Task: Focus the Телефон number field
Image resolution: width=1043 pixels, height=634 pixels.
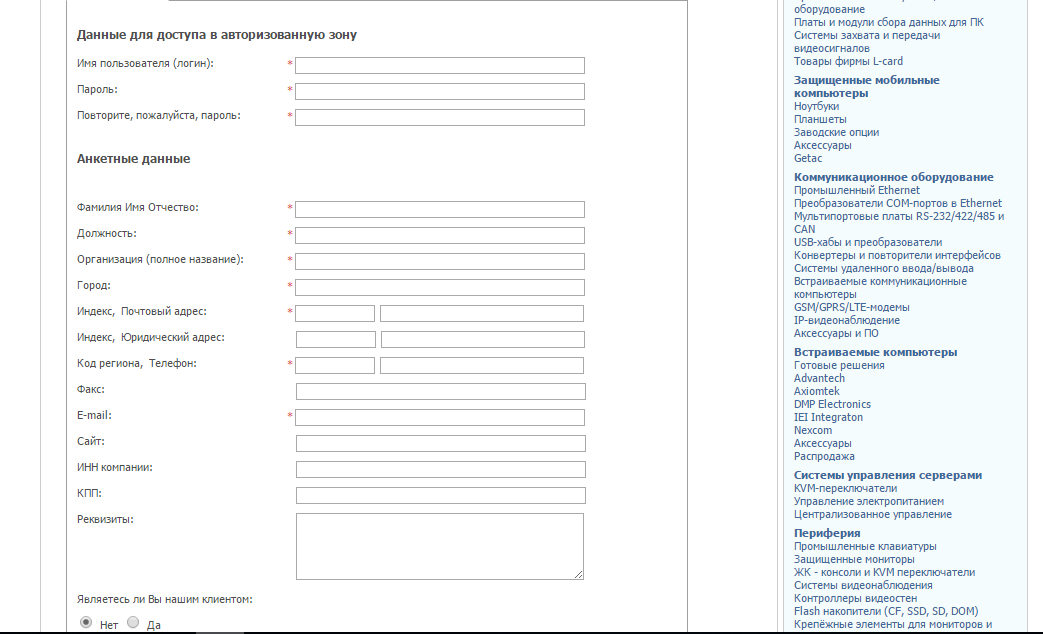Action: point(482,365)
